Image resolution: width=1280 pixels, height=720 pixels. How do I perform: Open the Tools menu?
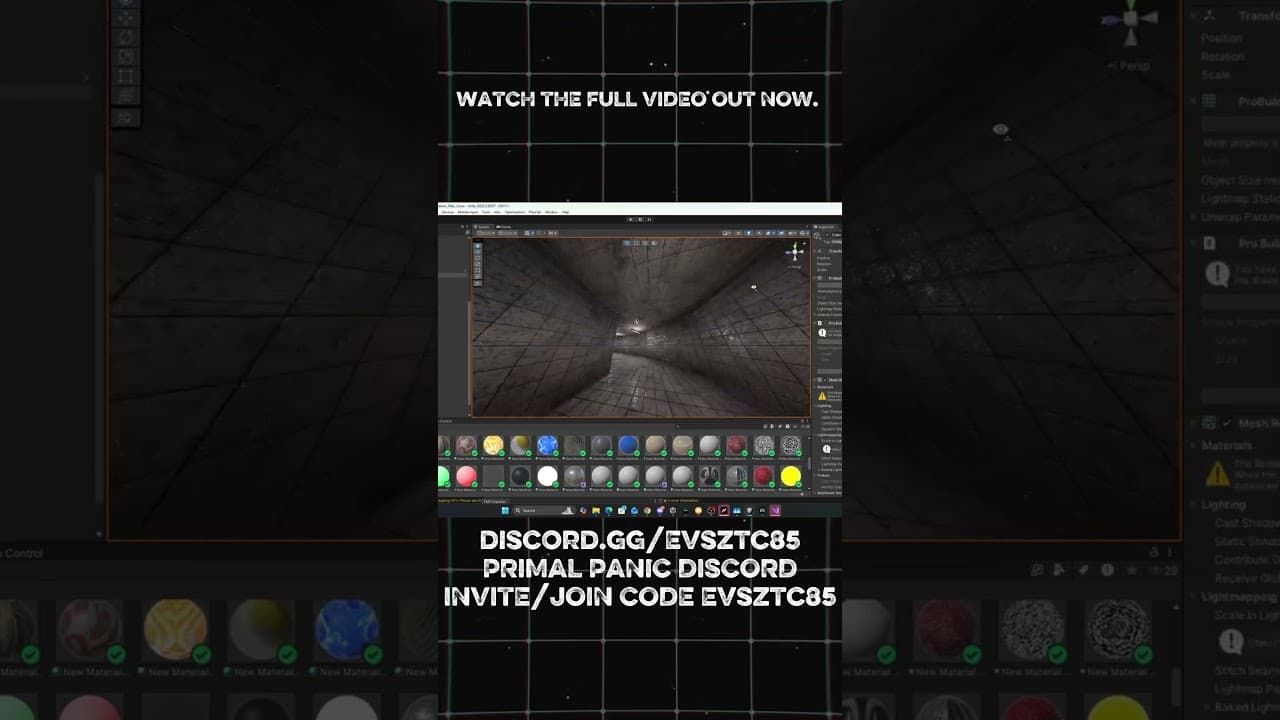pos(486,212)
